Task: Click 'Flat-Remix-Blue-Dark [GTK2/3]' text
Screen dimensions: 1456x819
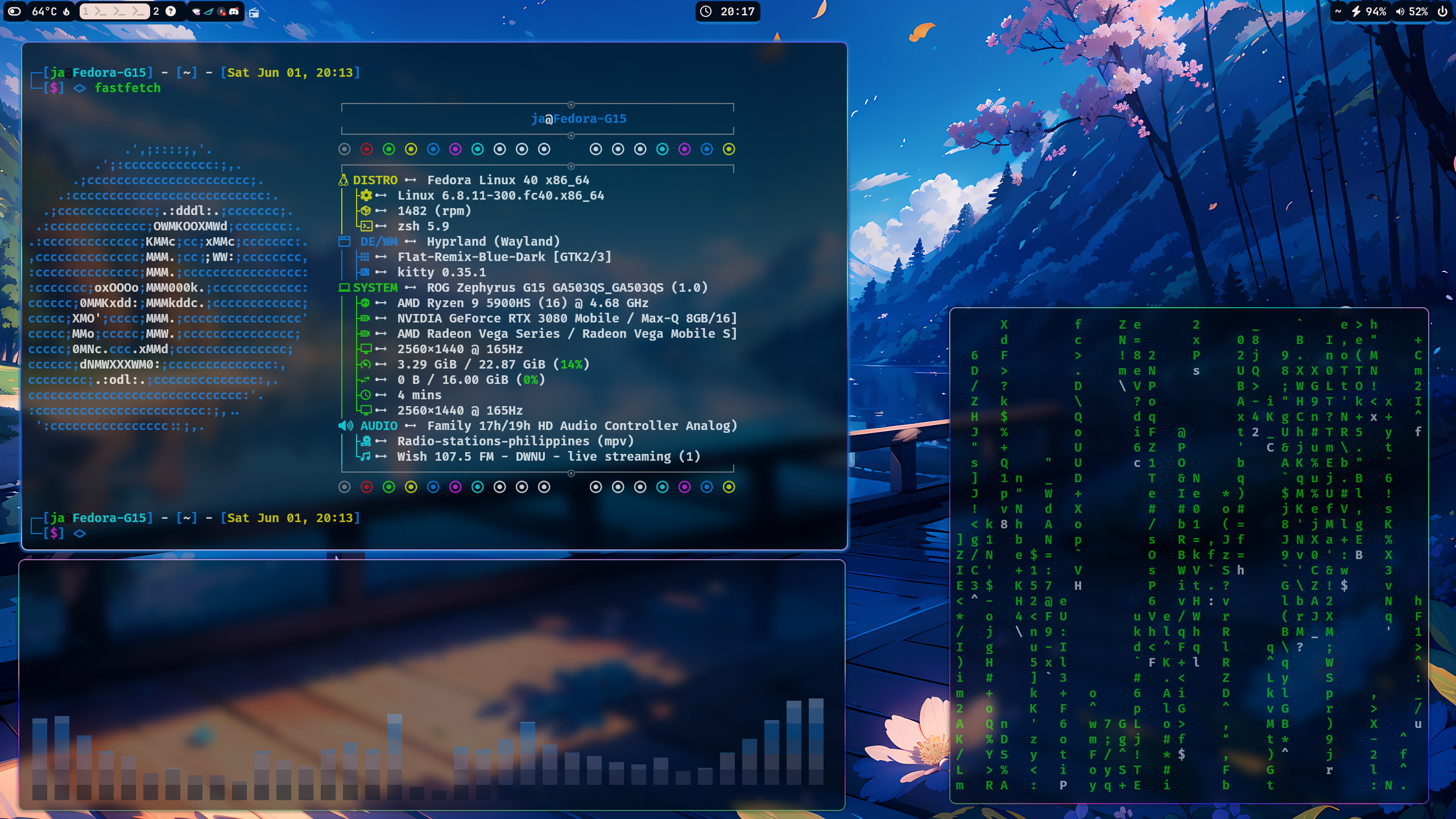Action: coord(504,257)
